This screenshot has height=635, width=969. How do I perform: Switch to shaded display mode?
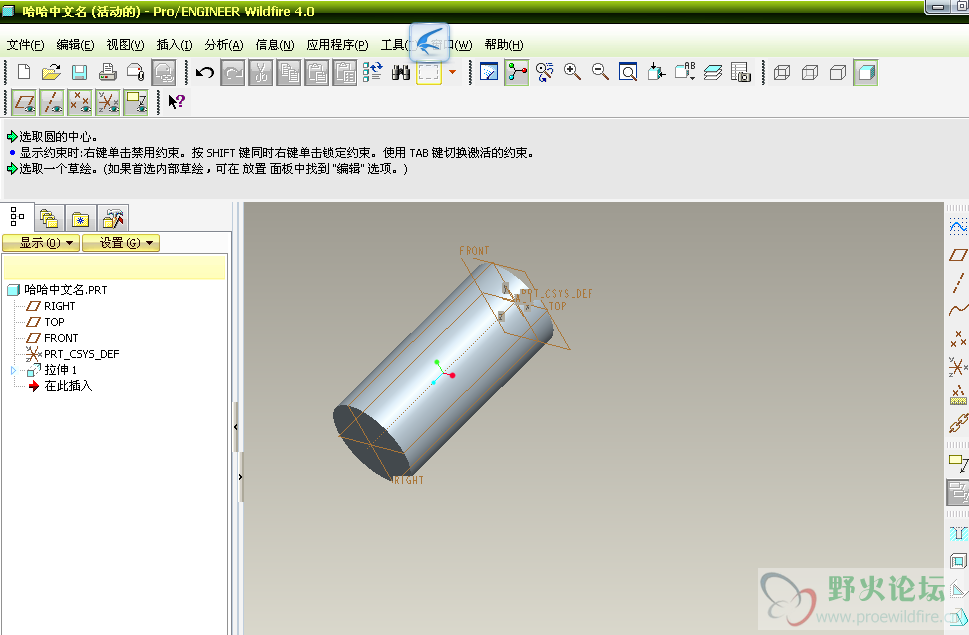pos(866,73)
